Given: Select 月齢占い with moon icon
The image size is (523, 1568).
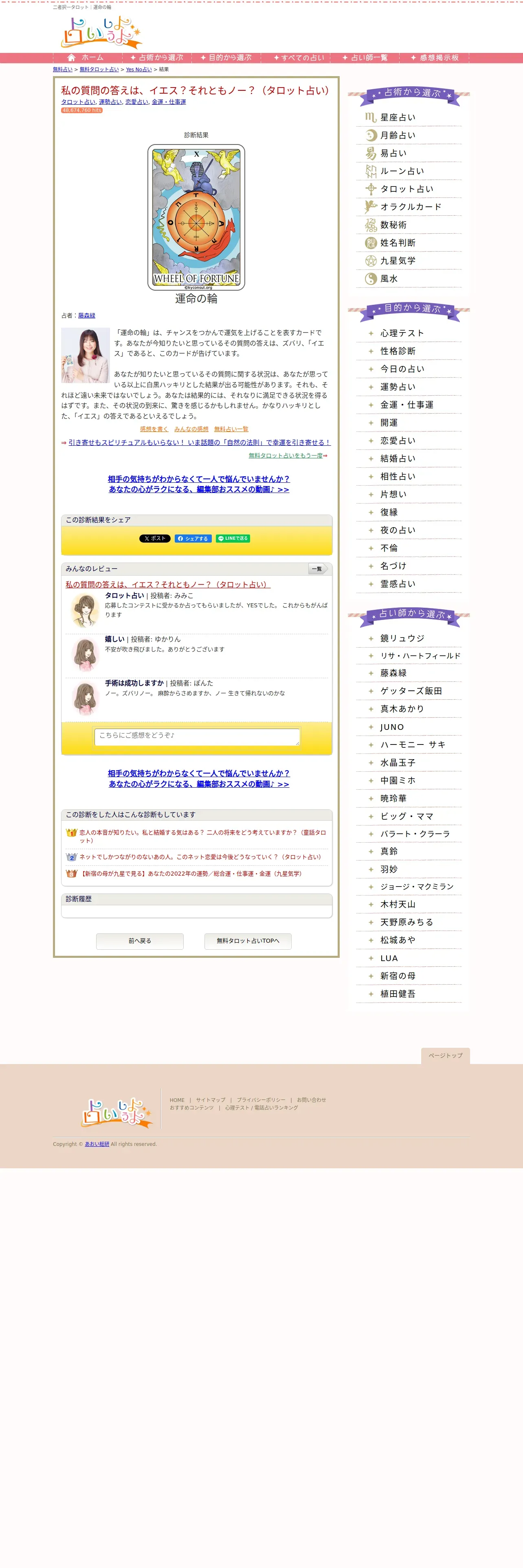Looking at the screenshot, I should [409, 135].
